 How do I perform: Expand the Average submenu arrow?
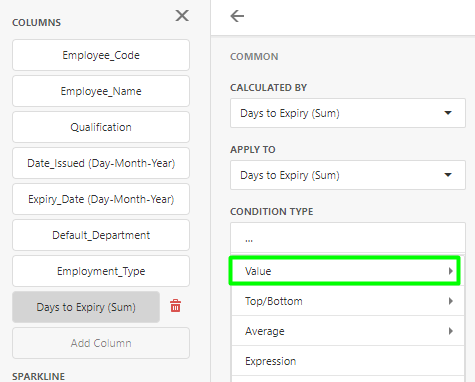(451, 331)
